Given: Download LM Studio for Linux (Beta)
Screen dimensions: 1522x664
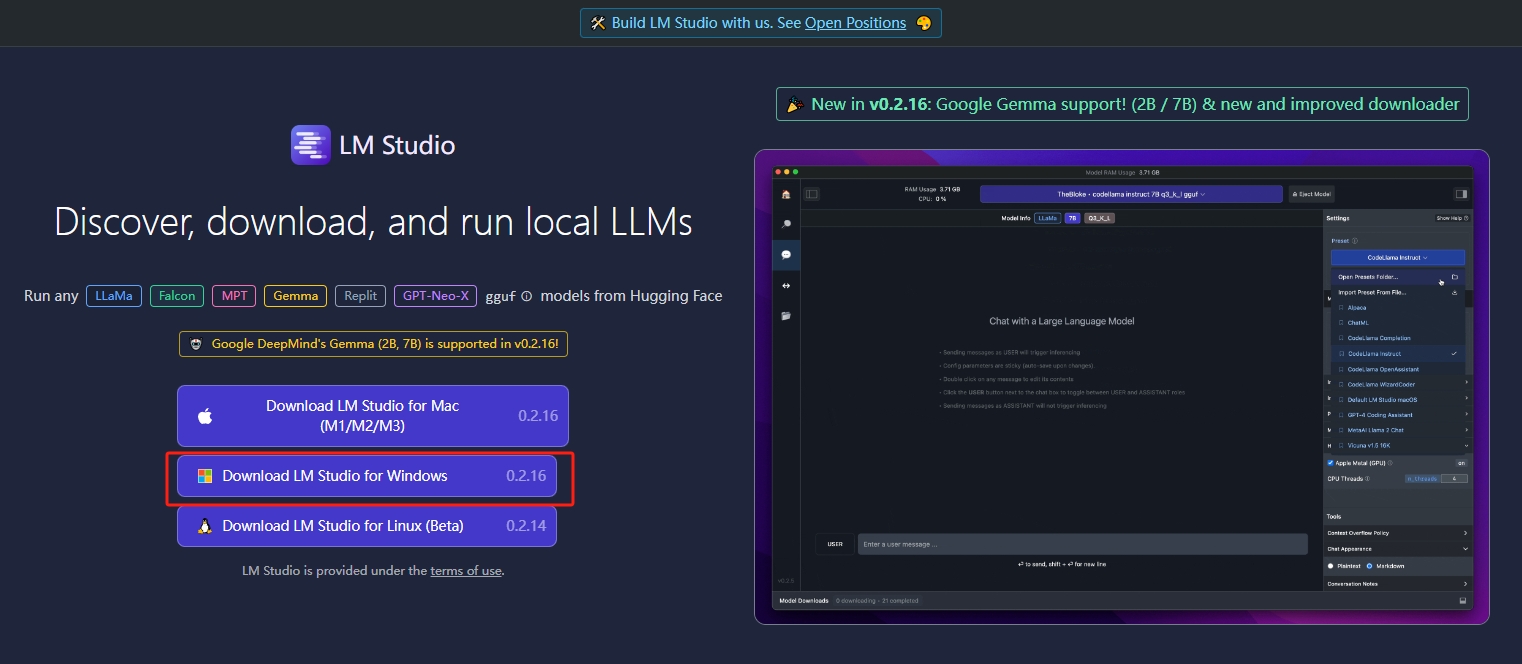Looking at the screenshot, I should pyautogui.click(x=367, y=526).
